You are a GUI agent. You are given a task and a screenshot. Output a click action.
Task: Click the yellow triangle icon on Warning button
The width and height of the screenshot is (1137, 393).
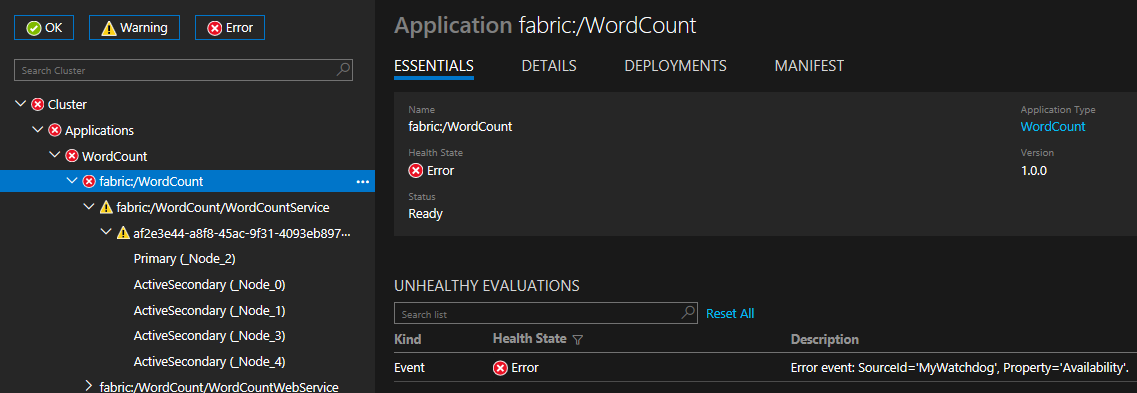click(109, 28)
